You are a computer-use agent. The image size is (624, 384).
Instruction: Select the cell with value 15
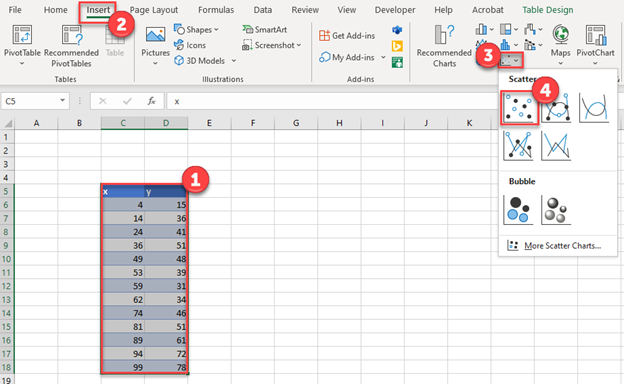[166, 205]
